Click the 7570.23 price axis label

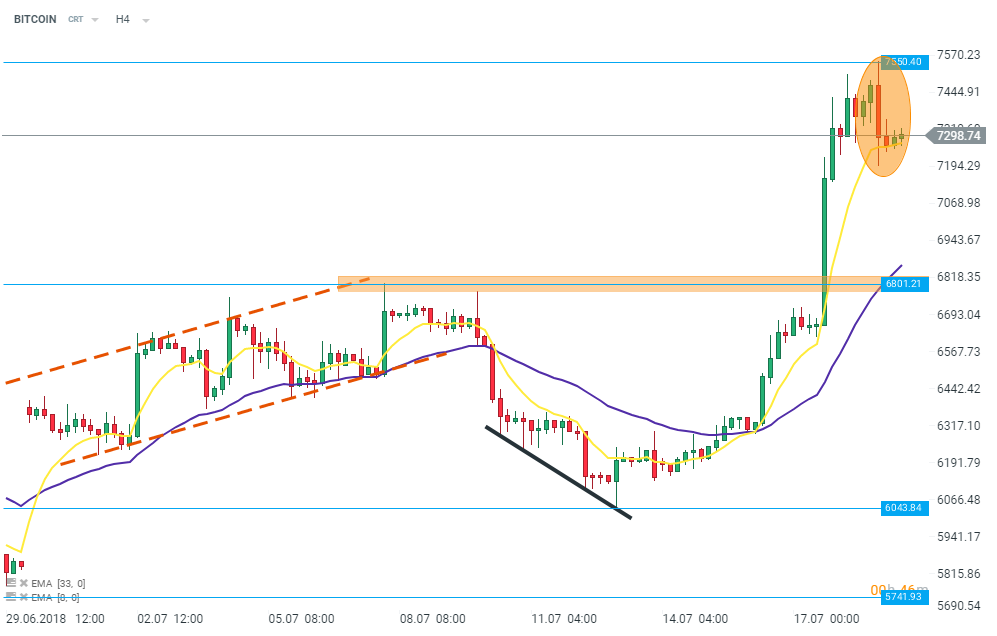coord(957,55)
